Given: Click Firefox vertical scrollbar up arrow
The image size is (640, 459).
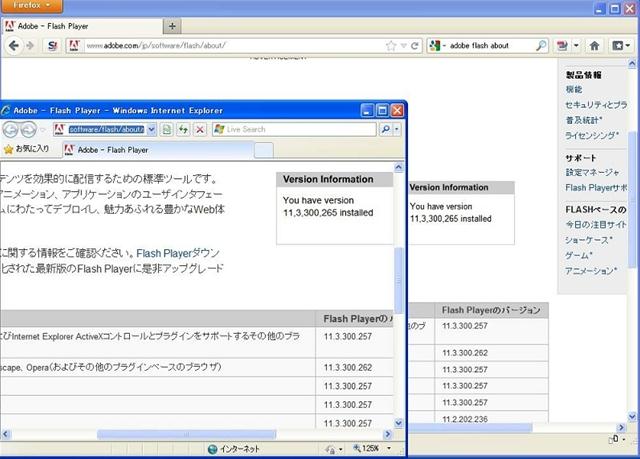Looking at the screenshot, I should (x=632, y=64).
